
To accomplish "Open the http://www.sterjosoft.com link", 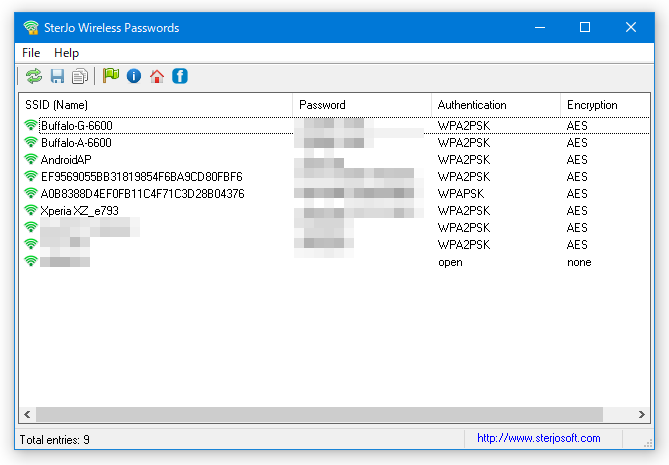I will 538,438.
